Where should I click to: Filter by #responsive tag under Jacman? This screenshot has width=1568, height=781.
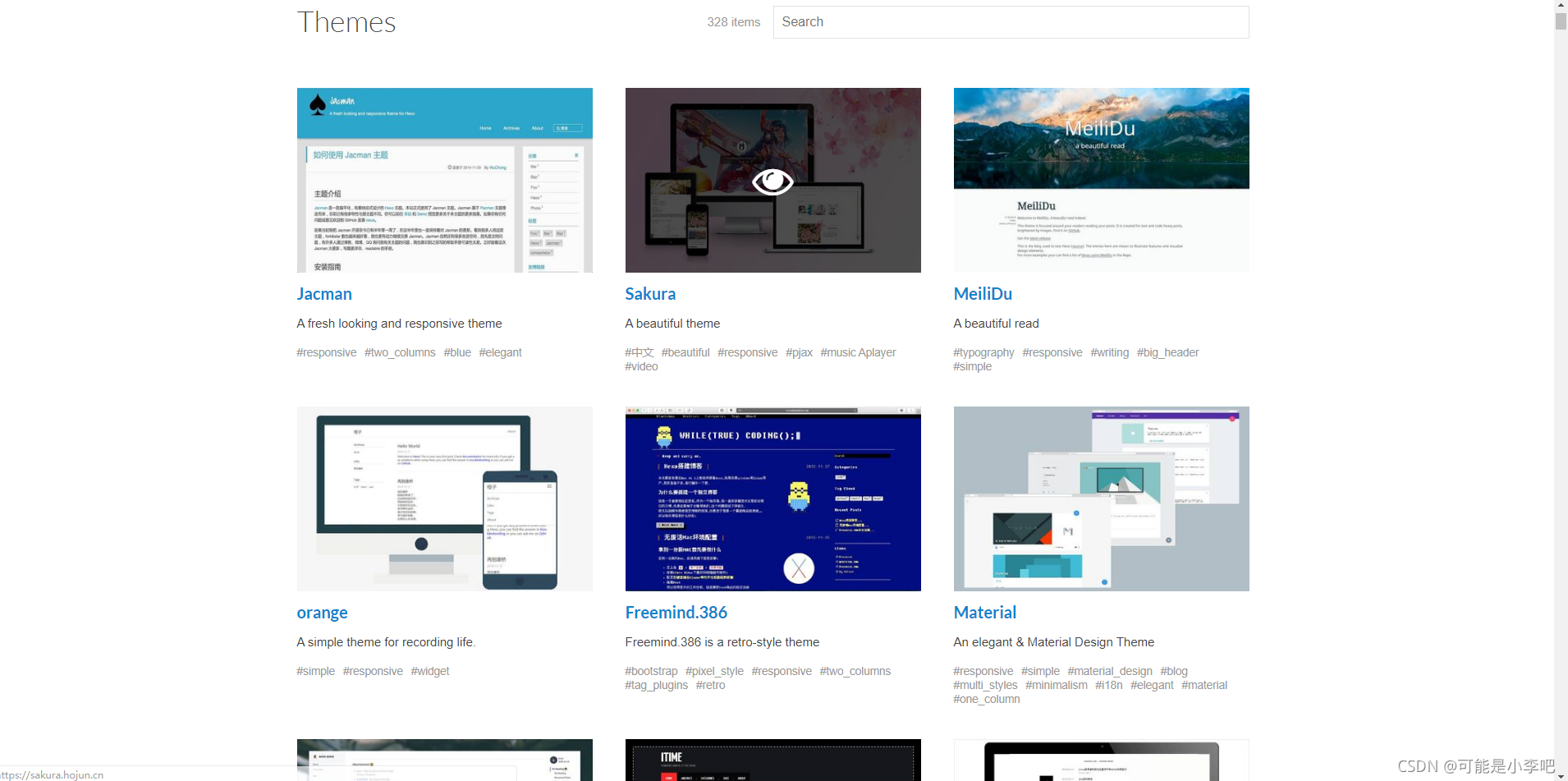(x=327, y=352)
